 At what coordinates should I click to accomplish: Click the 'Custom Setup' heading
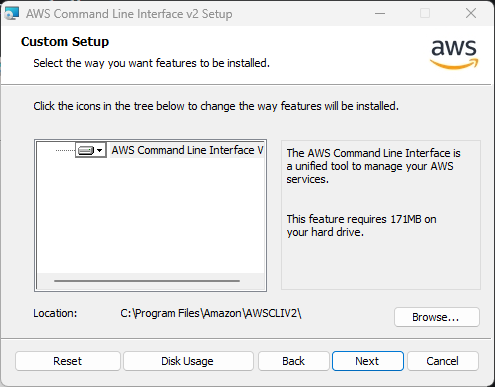[65, 42]
